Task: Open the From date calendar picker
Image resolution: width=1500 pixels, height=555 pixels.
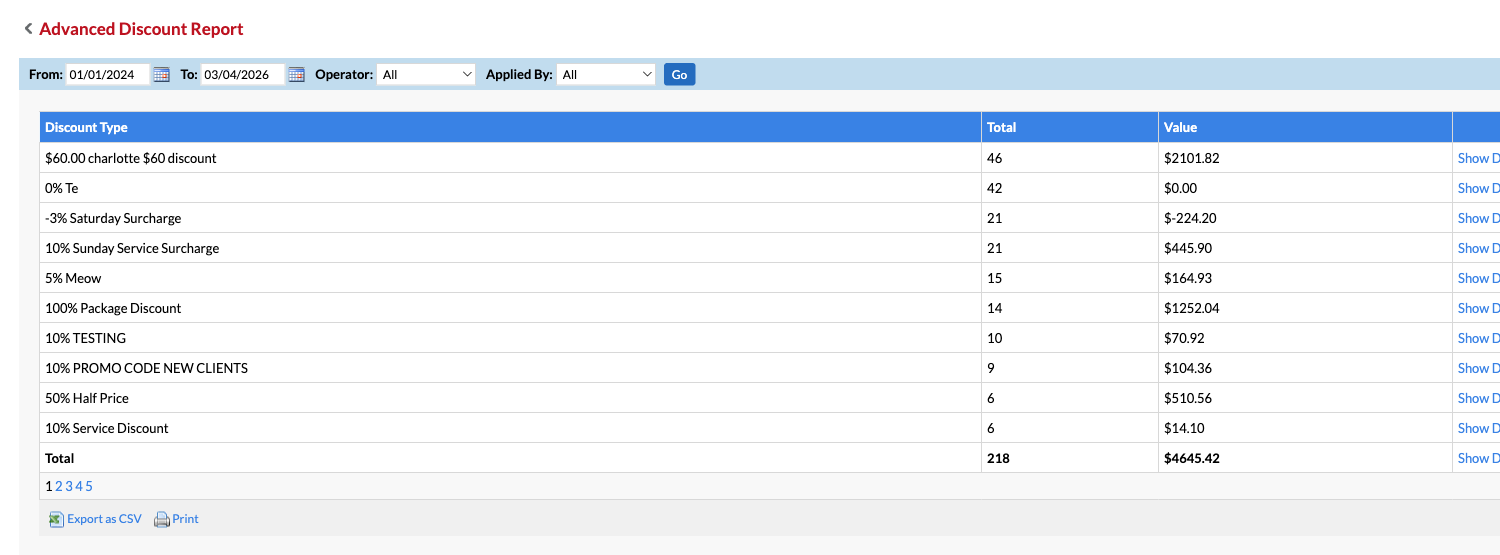Action: (x=161, y=75)
